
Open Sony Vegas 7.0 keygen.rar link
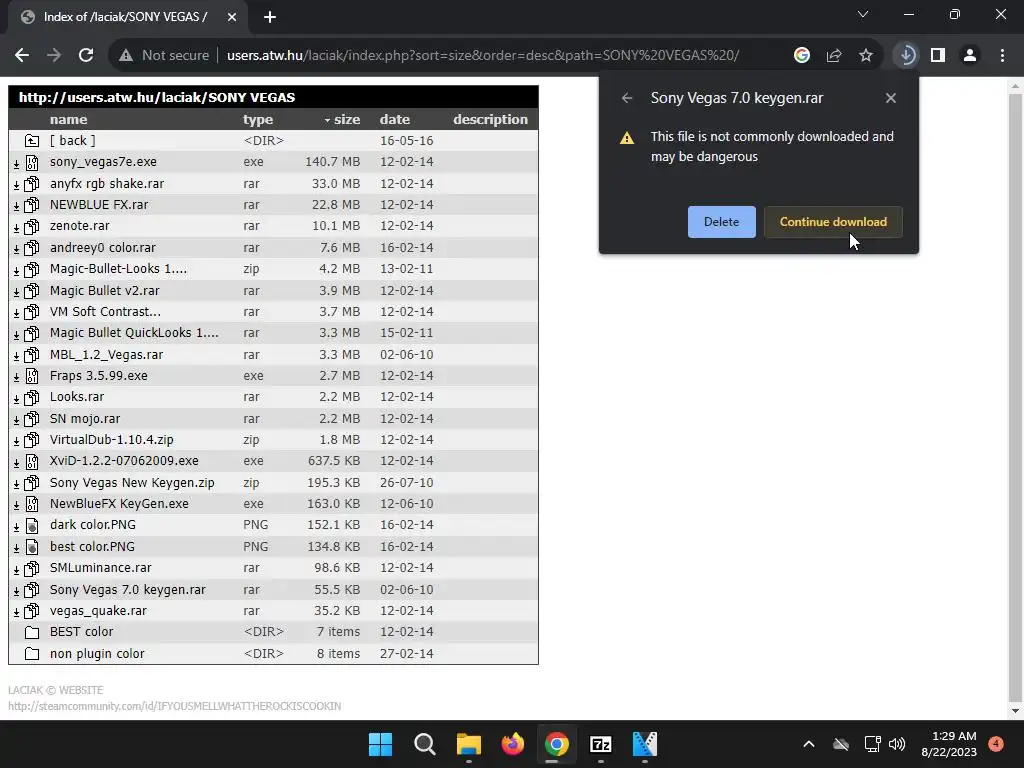(x=128, y=590)
